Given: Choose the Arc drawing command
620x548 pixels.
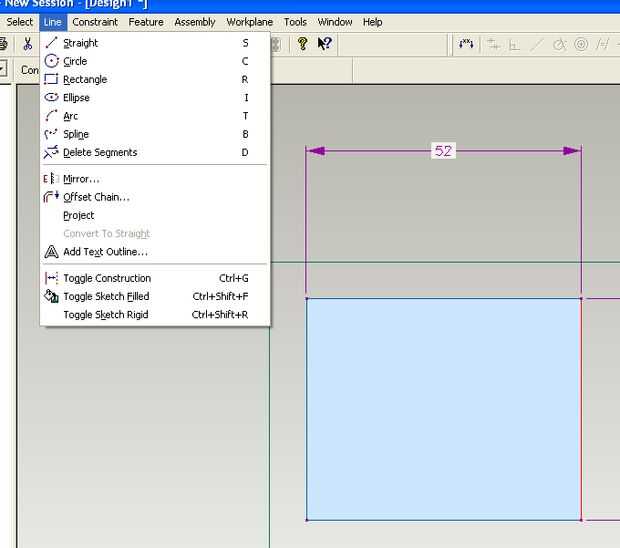Looking at the screenshot, I should pos(155,116).
